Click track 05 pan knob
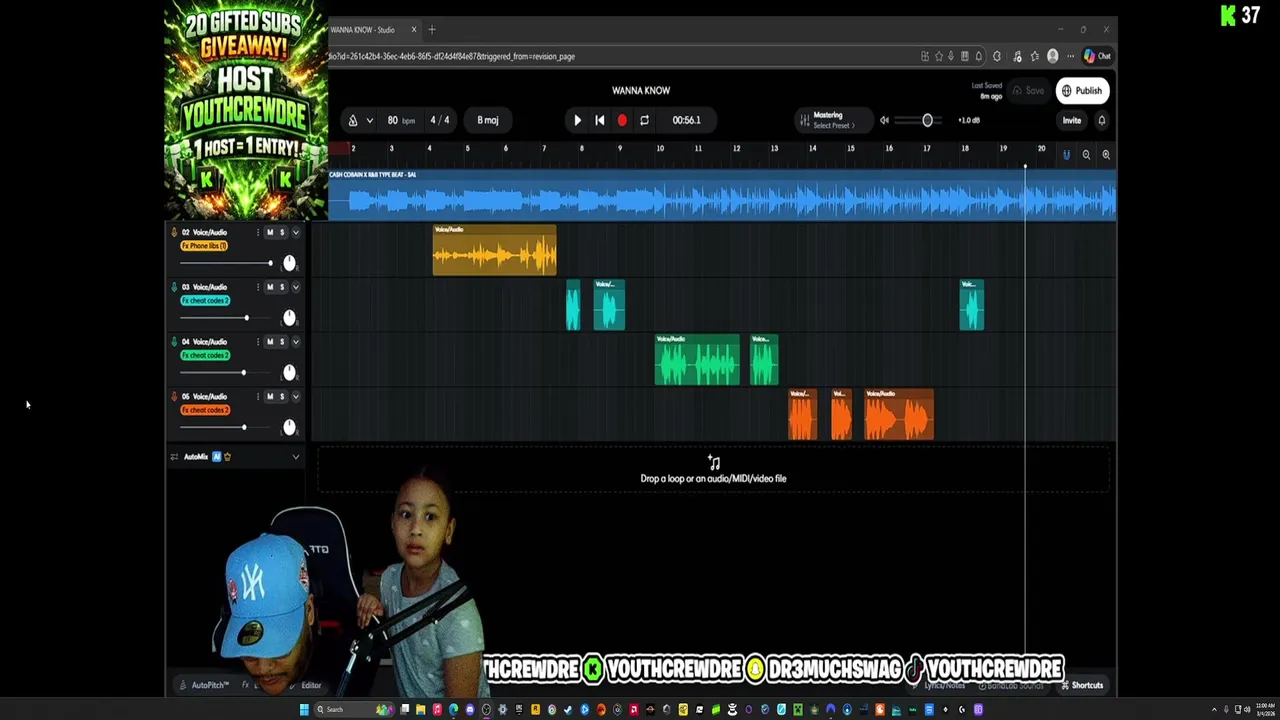Screen dimensions: 1280x720 coord(289,428)
